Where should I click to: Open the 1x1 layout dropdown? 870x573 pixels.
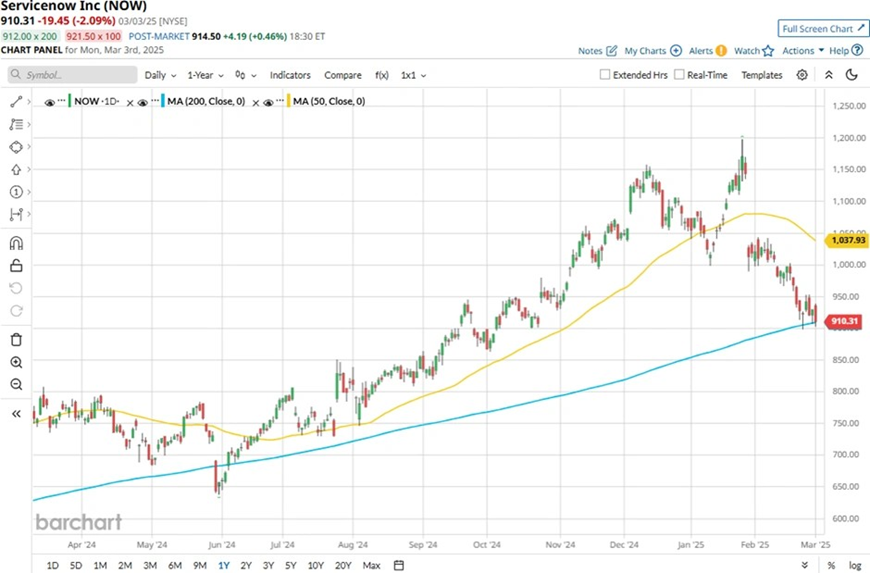(x=413, y=75)
